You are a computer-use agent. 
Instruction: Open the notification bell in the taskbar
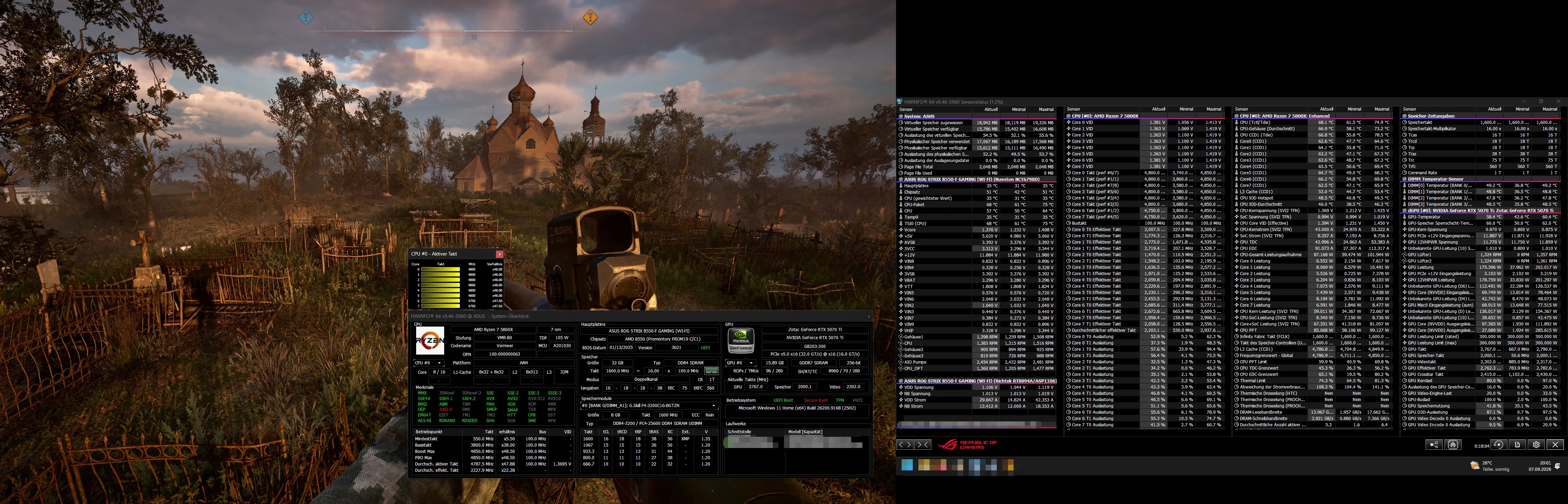coord(1557,465)
